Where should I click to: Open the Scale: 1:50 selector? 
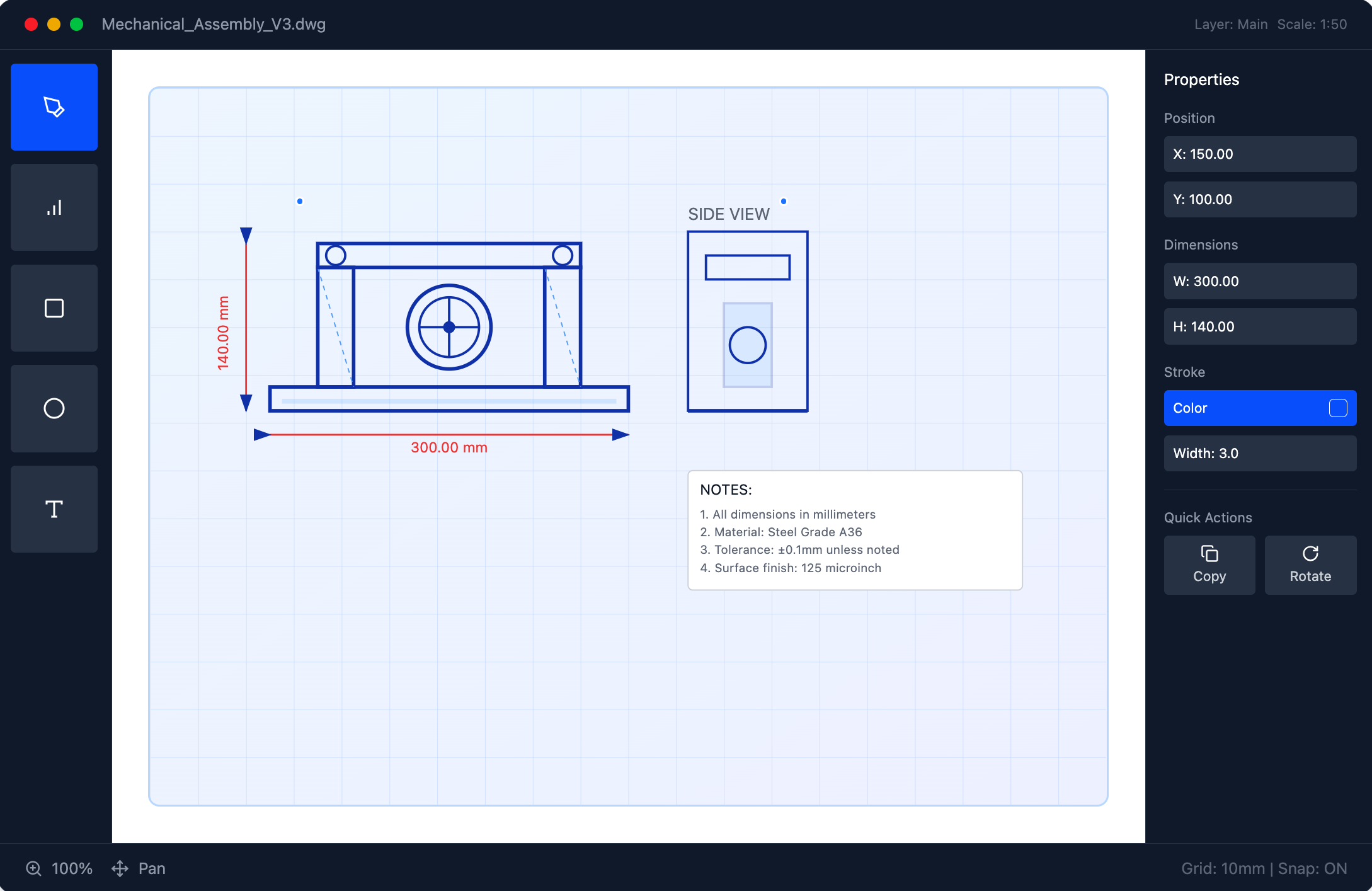pos(1312,25)
